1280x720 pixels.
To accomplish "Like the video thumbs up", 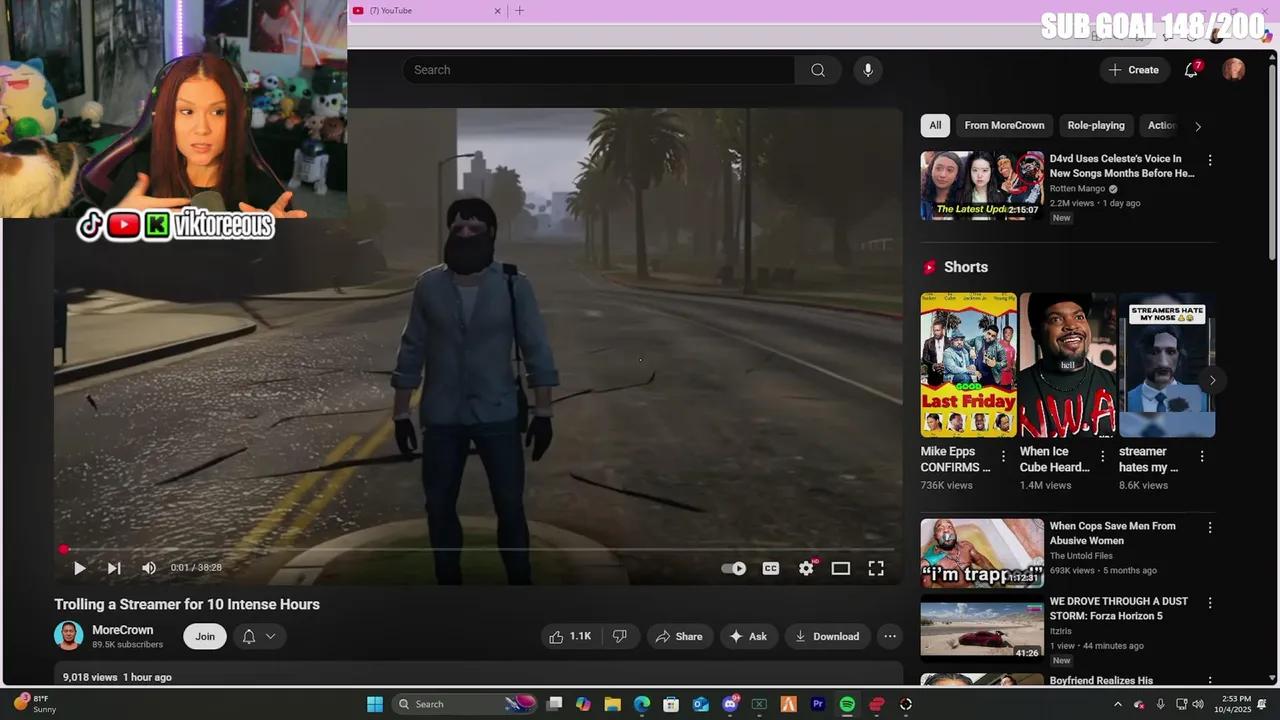I will 571,636.
